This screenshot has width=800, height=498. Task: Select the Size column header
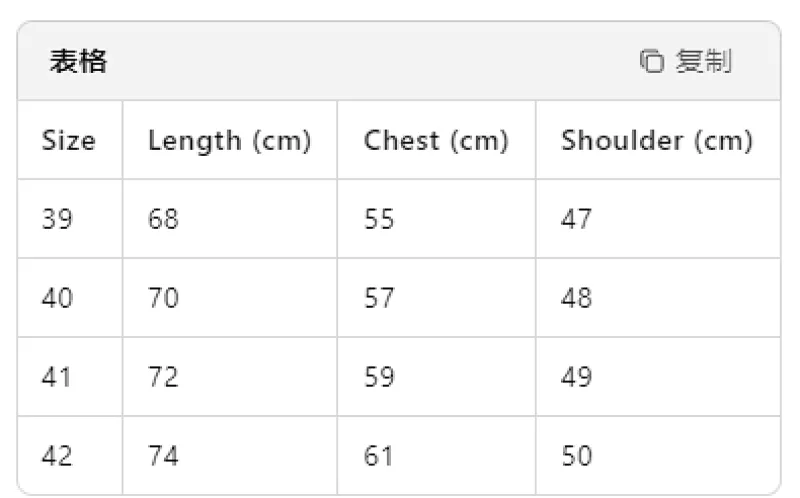[70, 140]
